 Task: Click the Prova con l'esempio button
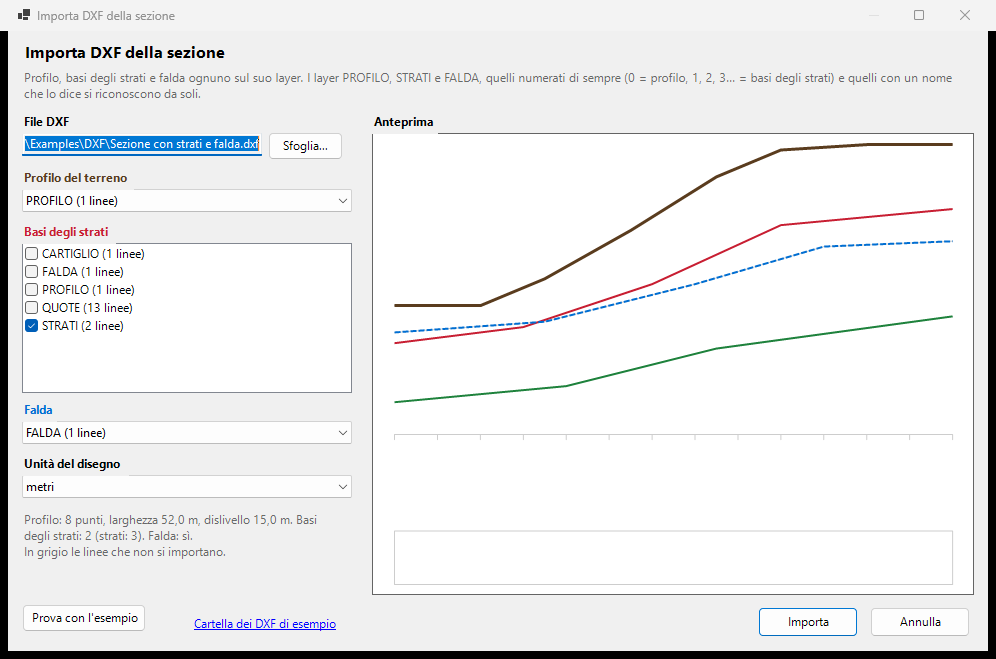(84, 618)
